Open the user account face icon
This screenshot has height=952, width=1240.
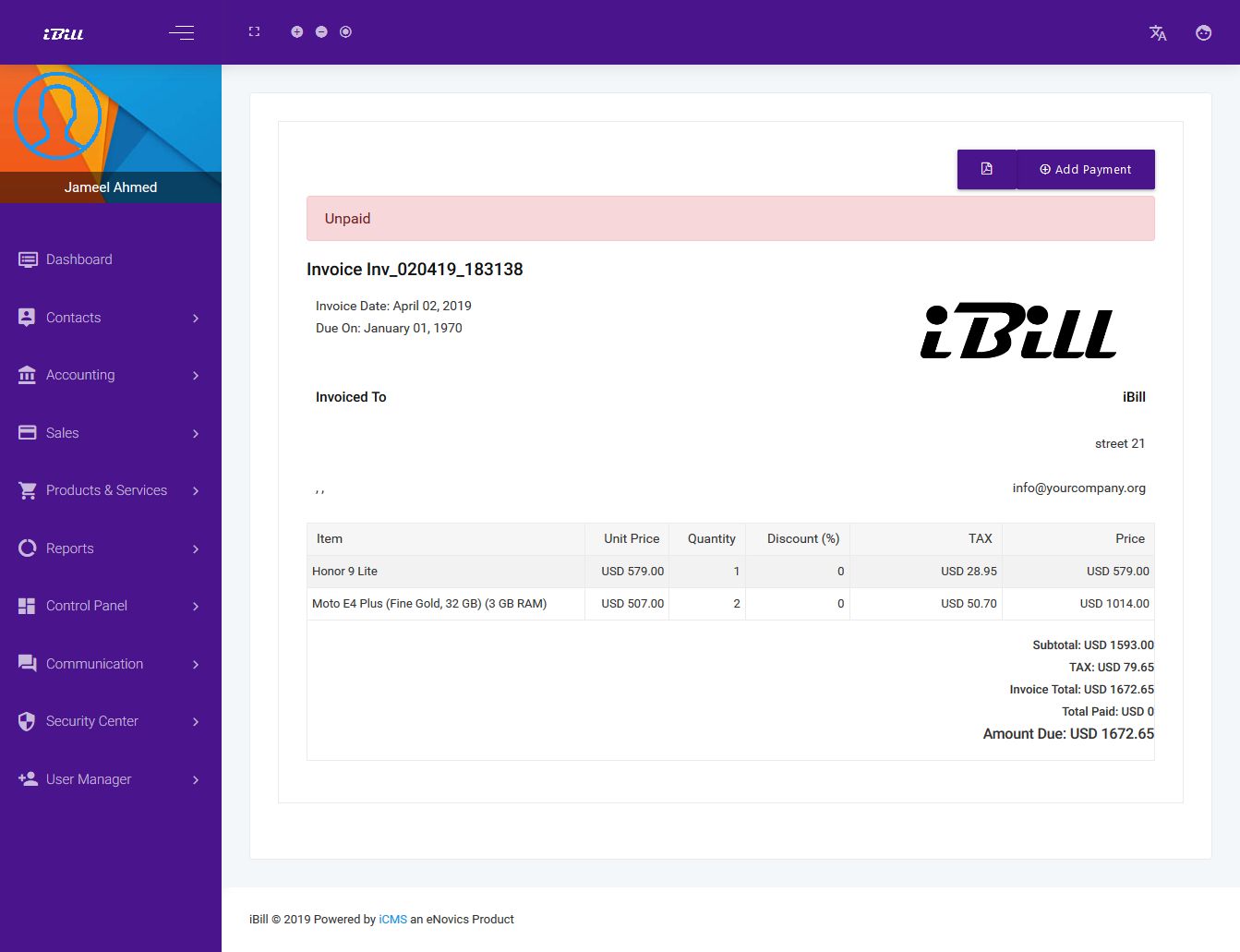coord(1203,33)
